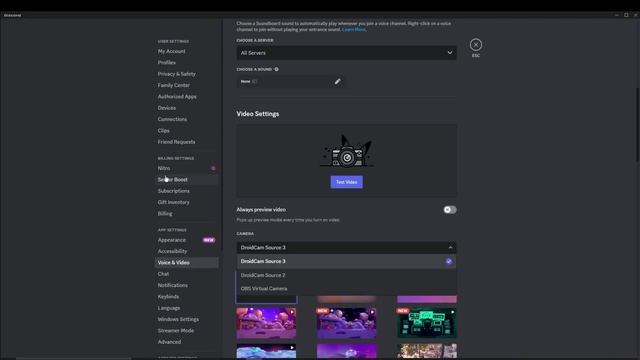Open Subscriptions settings

(x=174, y=191)
